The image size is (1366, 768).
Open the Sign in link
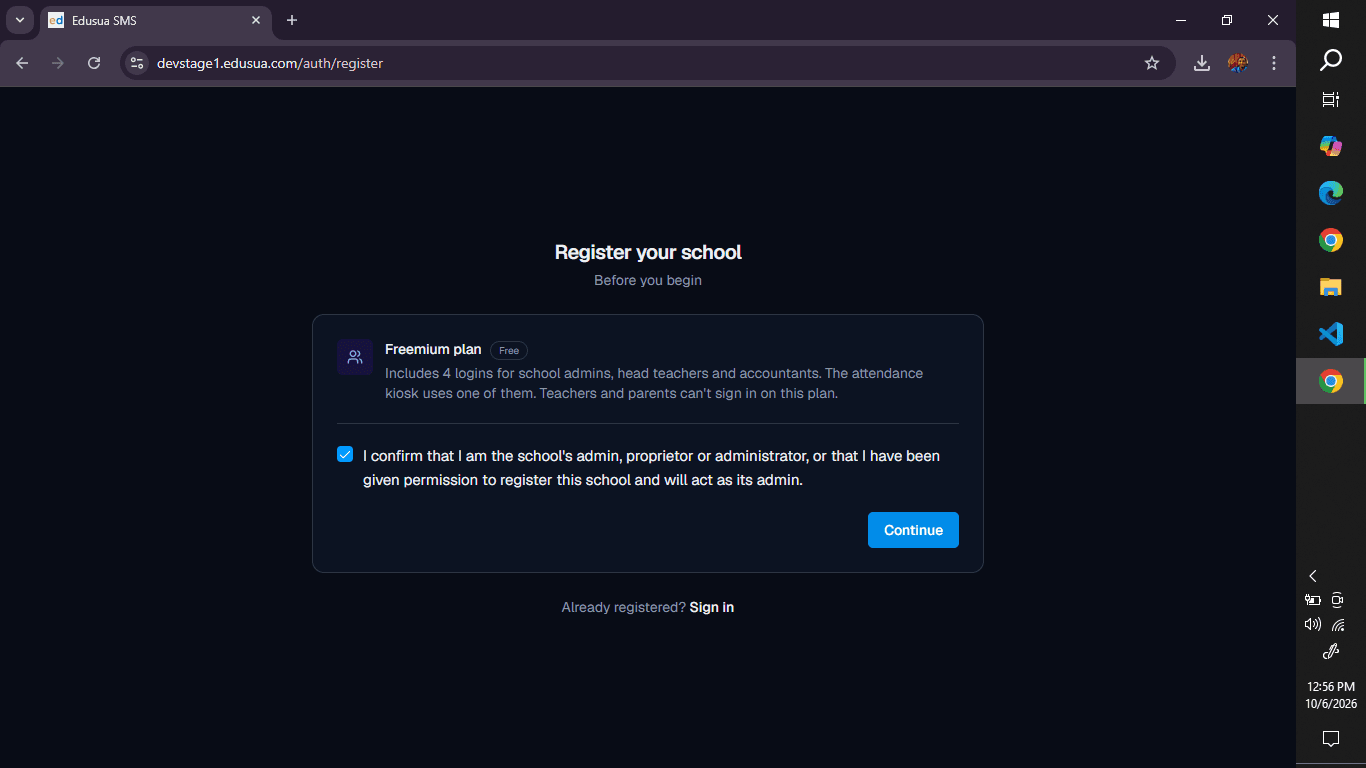click(712, 607)
